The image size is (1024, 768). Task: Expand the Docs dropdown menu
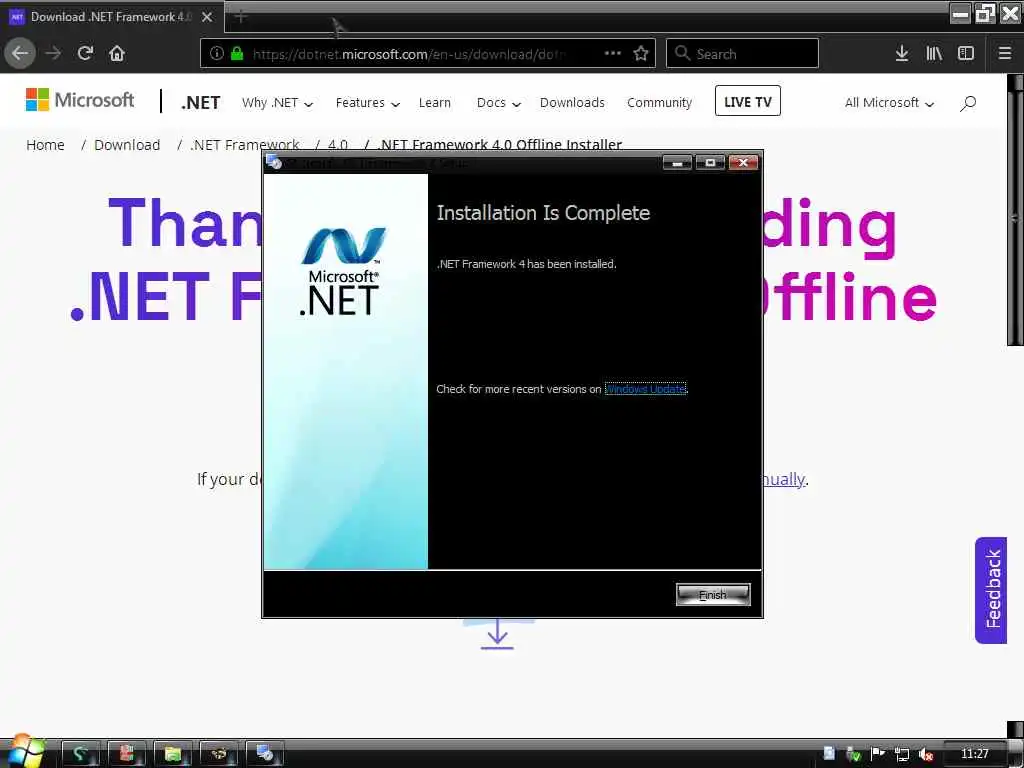(498, 103)
